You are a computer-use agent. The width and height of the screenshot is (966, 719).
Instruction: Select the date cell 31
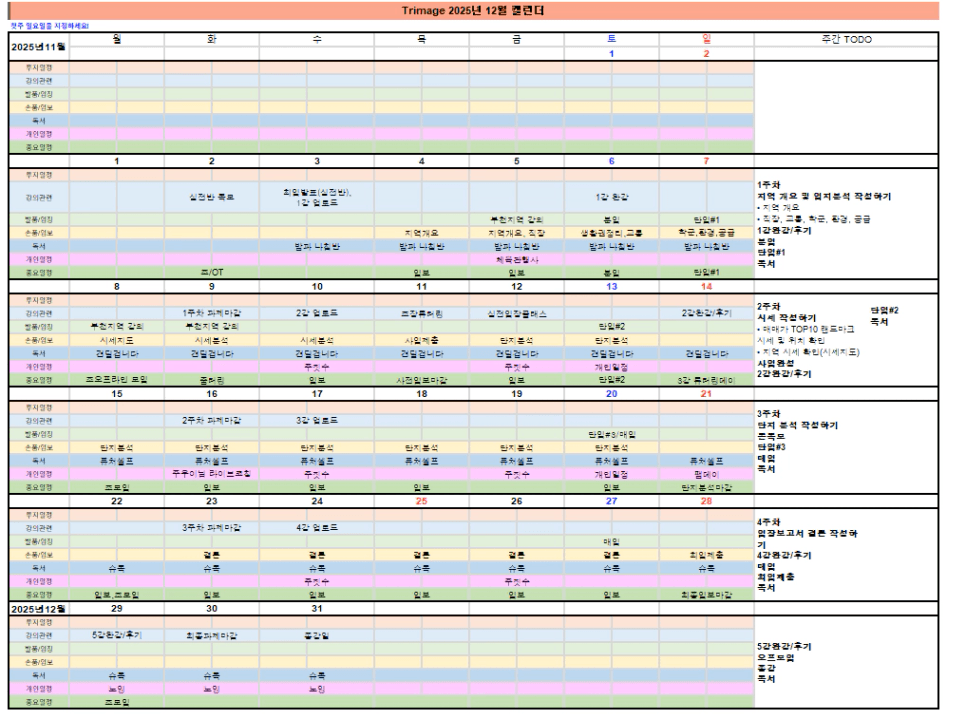click(317, 608)
